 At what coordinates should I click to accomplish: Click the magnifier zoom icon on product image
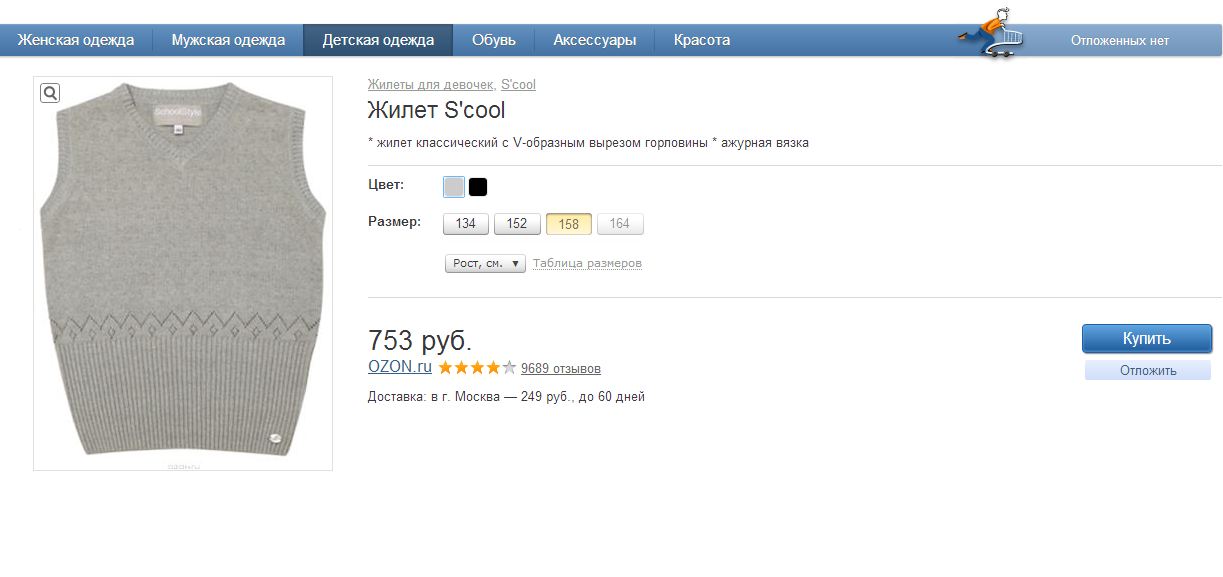click(50, 93)
